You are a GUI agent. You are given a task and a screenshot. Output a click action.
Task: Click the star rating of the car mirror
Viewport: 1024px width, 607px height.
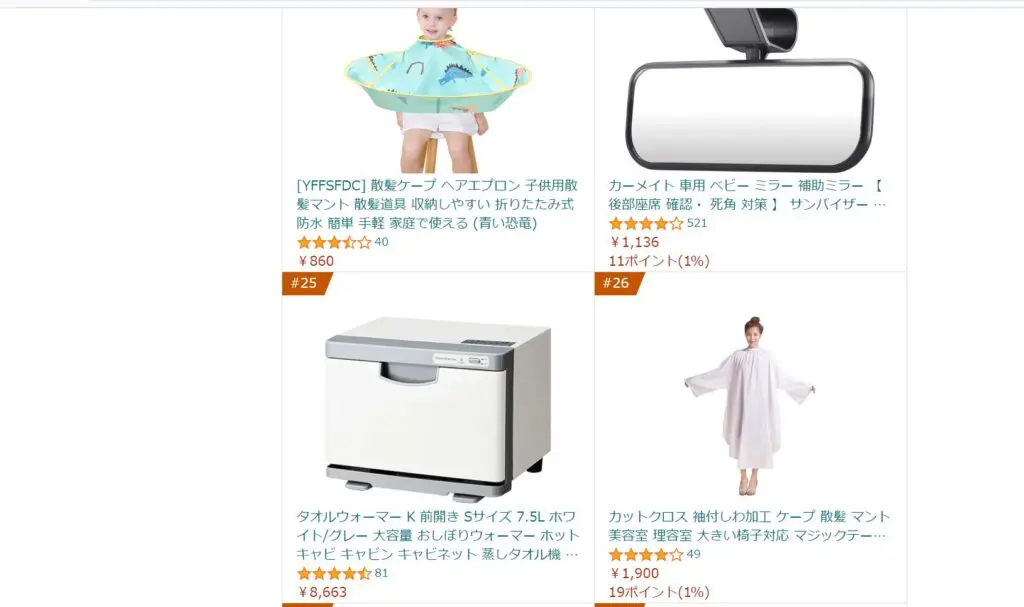tap(646, 223)
